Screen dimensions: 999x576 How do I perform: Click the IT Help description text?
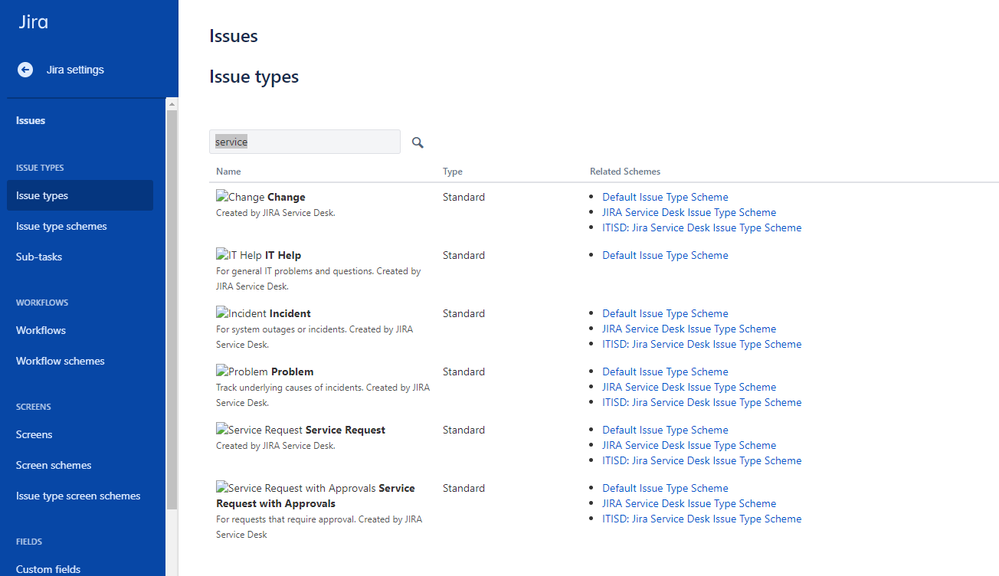(319, 278)
